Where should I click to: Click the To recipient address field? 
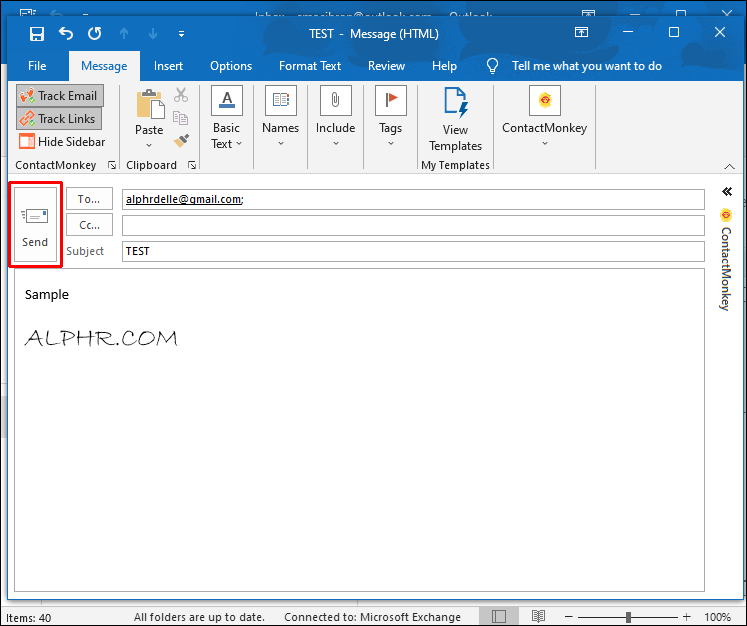pos(413,199)
